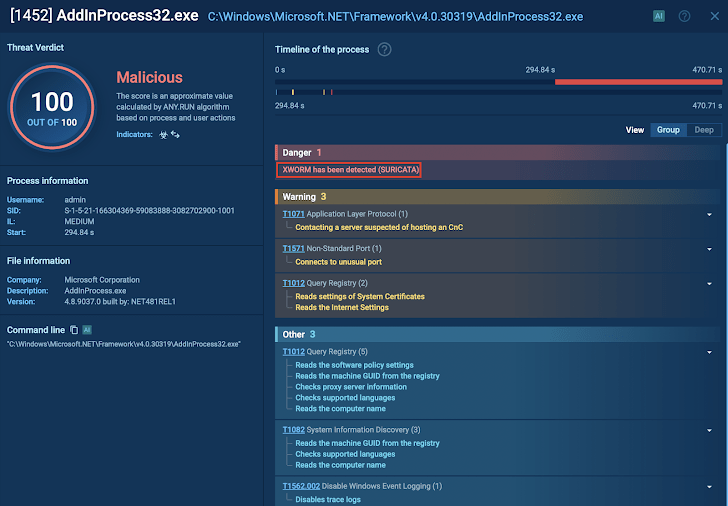
Task: Click the XWORM has been detected alert
Action: click(x=350, y=170)
